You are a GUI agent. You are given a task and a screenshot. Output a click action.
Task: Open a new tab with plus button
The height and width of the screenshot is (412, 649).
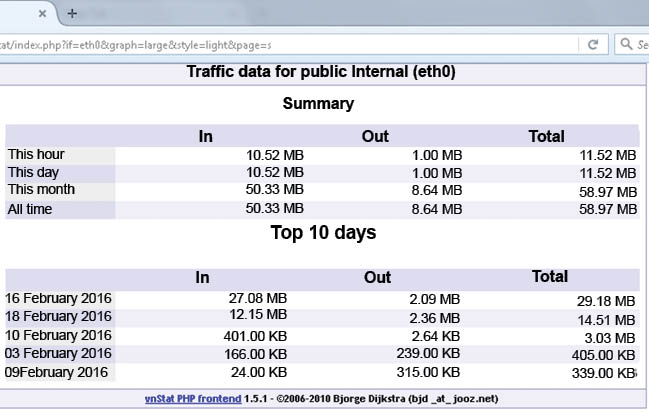72,13
